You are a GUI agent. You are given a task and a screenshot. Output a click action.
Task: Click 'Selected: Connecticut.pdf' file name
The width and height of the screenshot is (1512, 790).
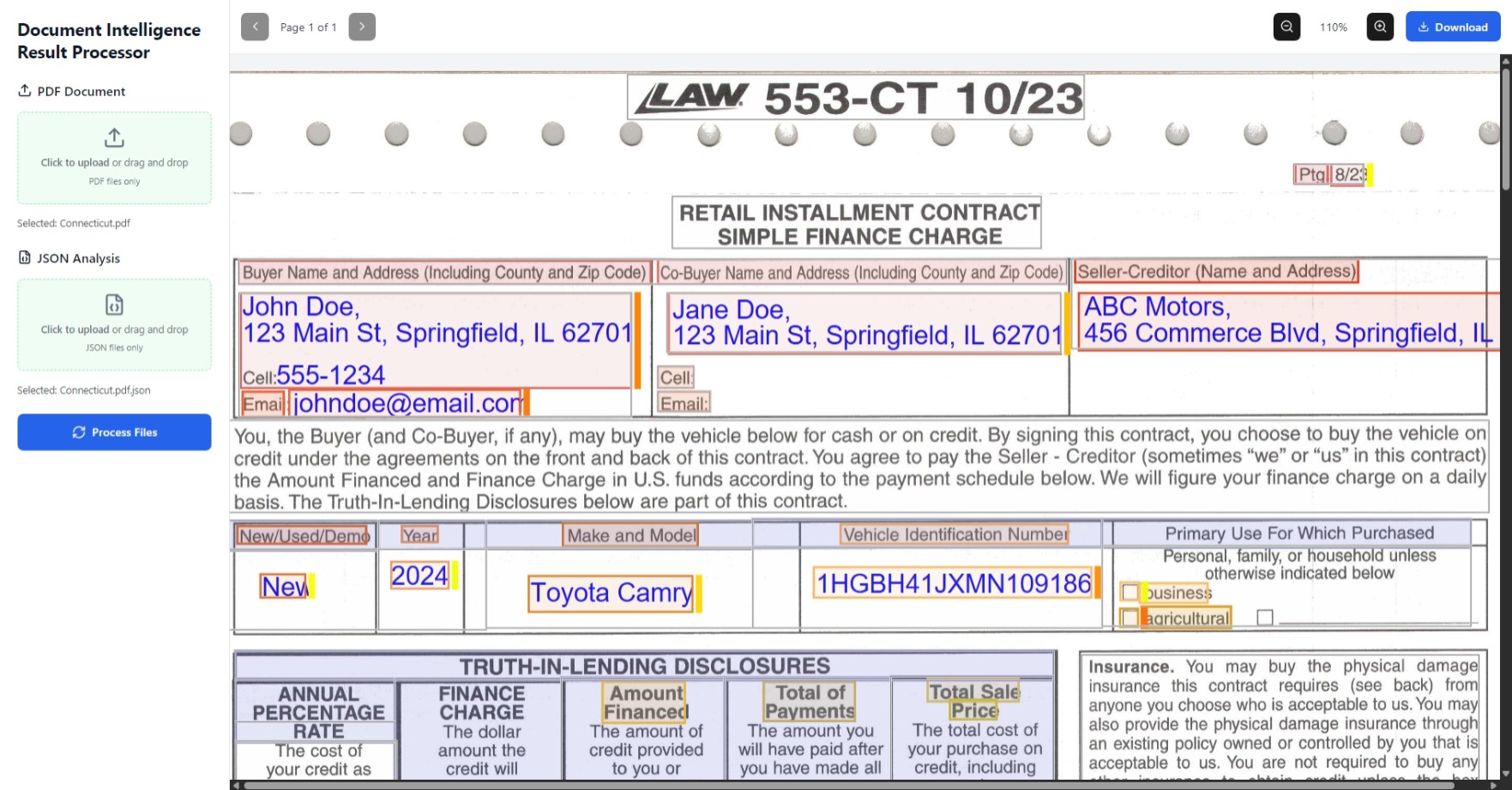point(74,223)
